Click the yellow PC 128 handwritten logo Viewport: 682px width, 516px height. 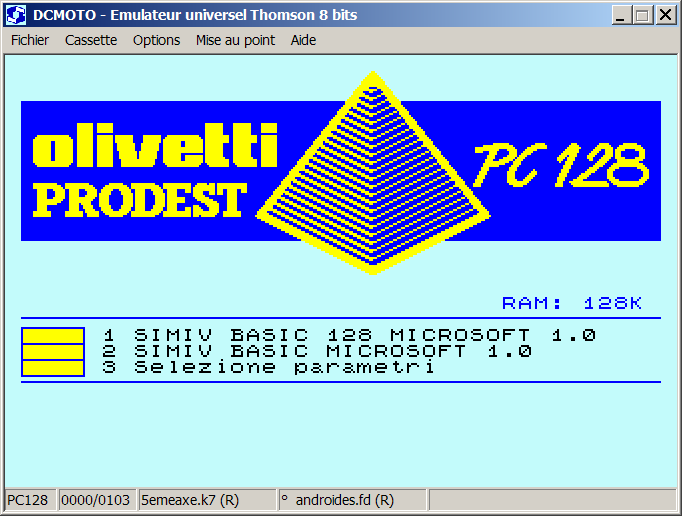(560, 163)
